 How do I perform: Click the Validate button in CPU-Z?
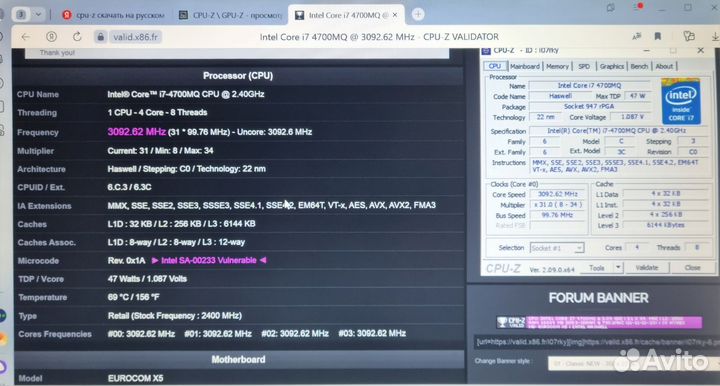click(647, 268)
